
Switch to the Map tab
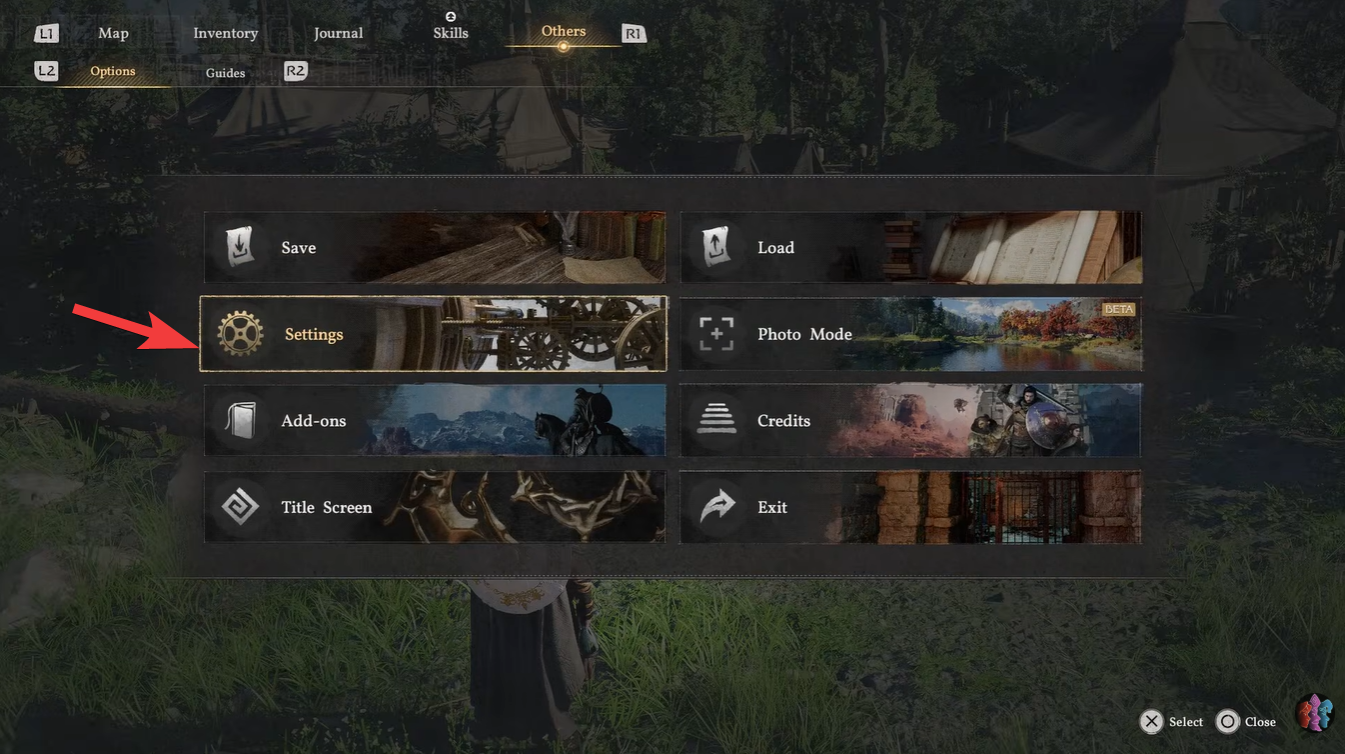tap(113, 33)
